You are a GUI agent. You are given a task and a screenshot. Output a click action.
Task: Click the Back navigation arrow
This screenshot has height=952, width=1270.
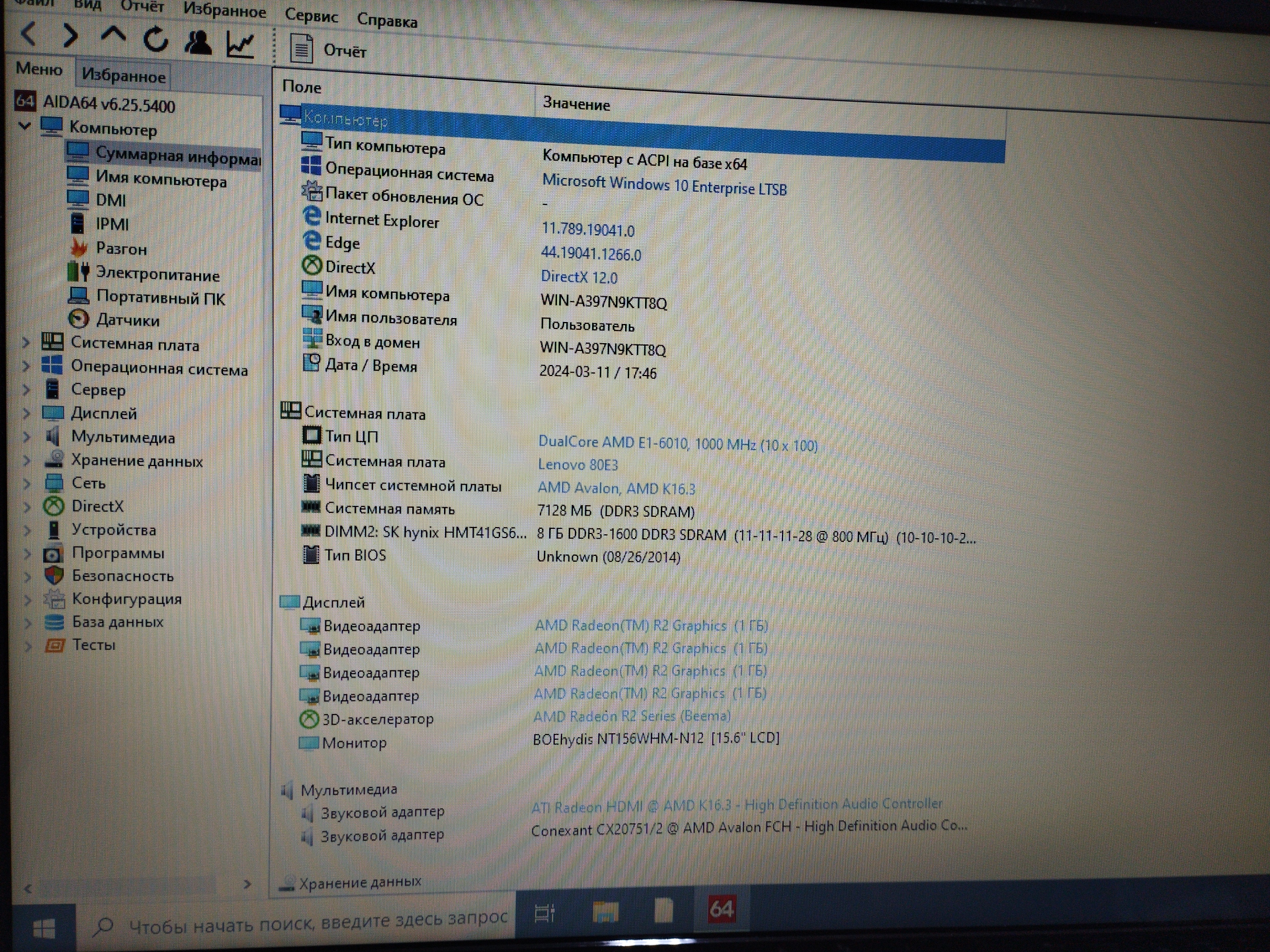29,33
